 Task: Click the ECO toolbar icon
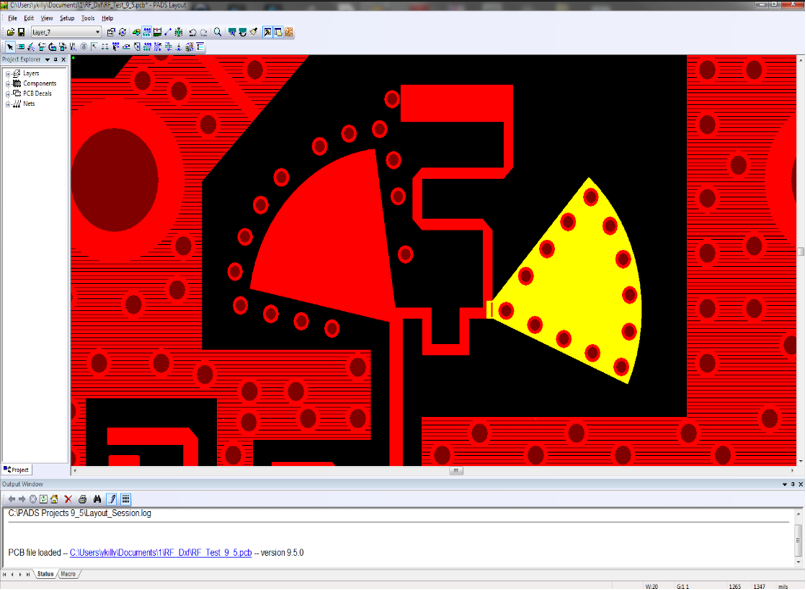[x=168, y=32]
